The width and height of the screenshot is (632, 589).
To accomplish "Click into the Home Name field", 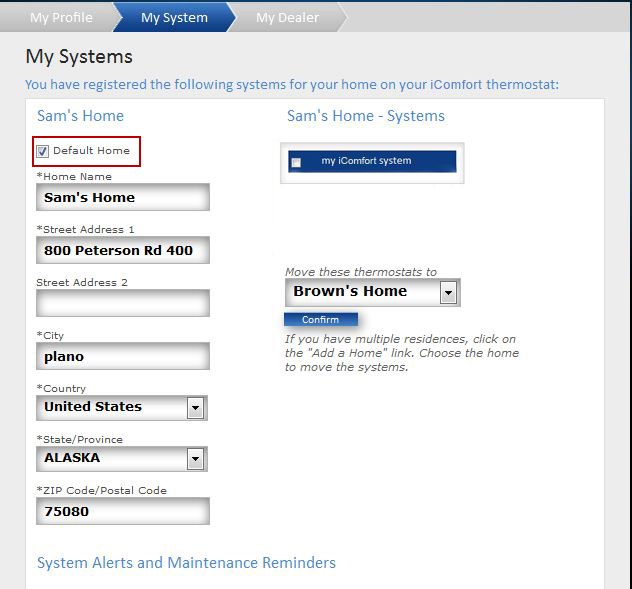I will tap(122, 197).
